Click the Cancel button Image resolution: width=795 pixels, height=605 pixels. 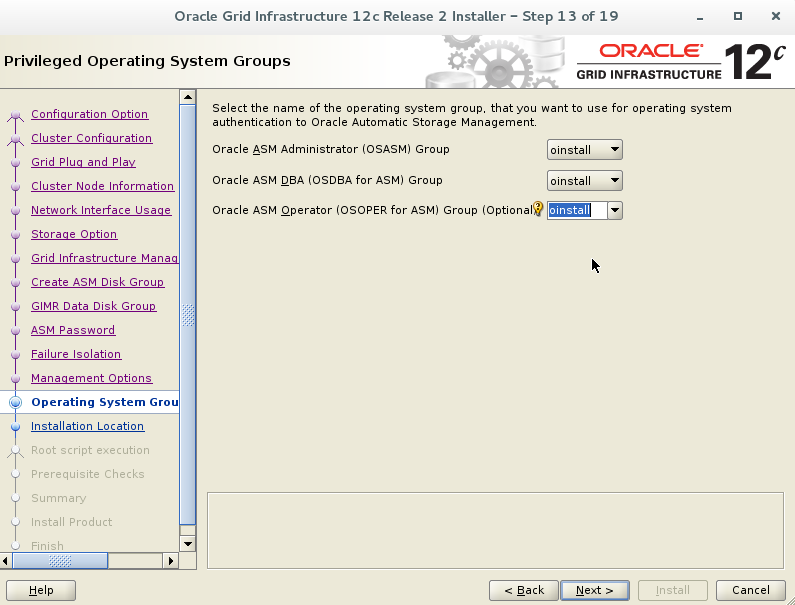coord(751,590)
